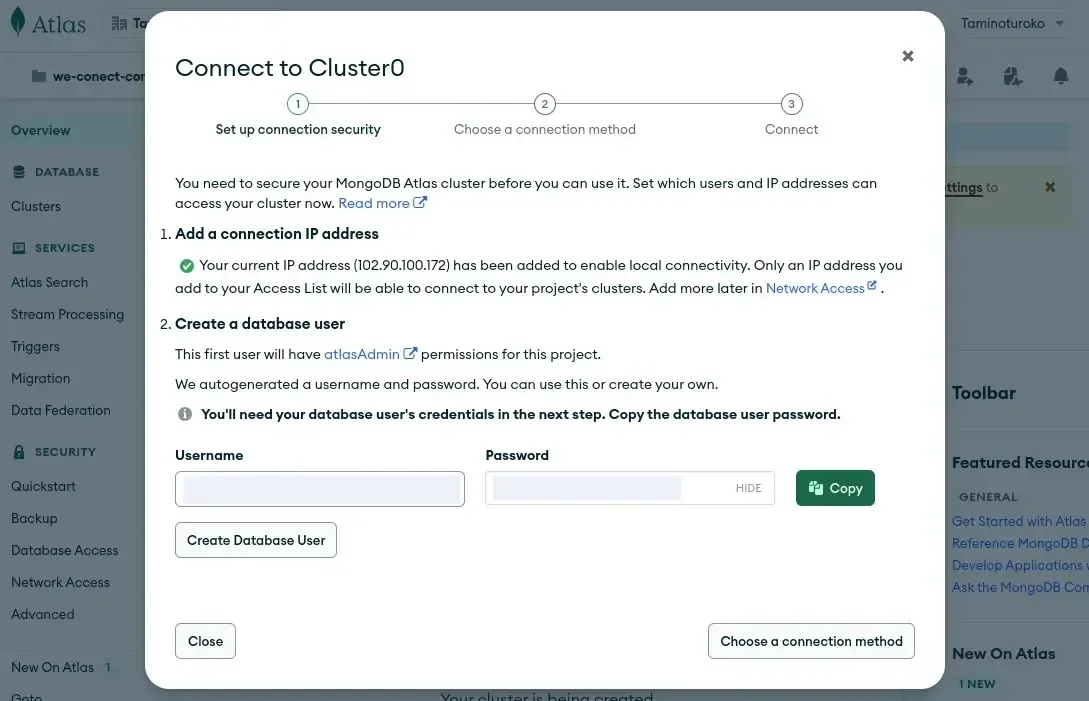Click the info icon beside credentials notice
The image size is (1089, 701).
pyautogui.click(x=185, y=414)
